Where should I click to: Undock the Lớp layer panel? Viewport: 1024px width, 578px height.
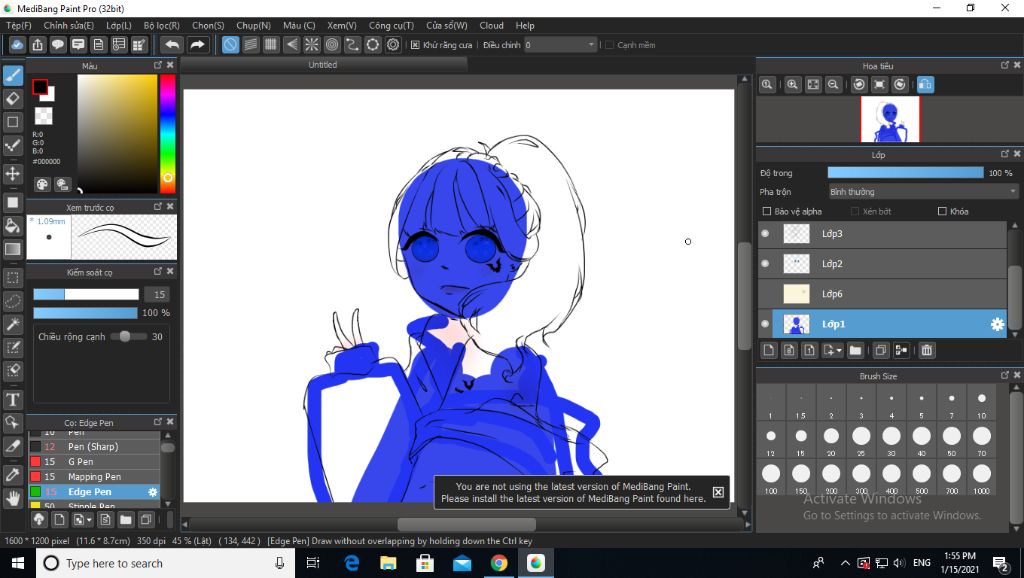[x=1004, y=154]
